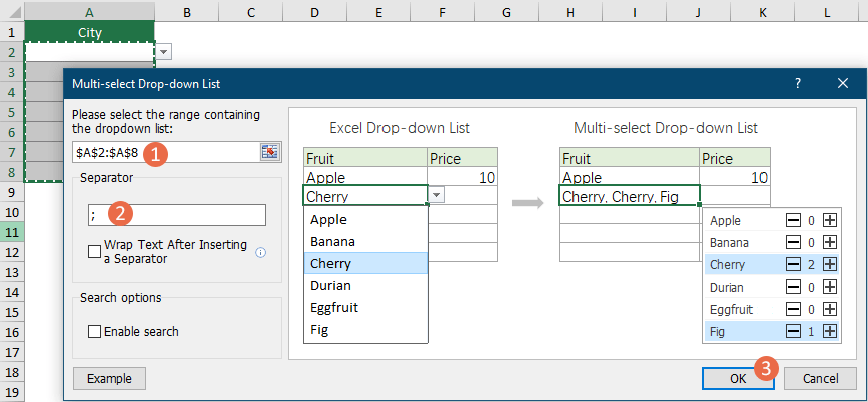Click column header A
This screenshot has height=402, width=868.
90,11
